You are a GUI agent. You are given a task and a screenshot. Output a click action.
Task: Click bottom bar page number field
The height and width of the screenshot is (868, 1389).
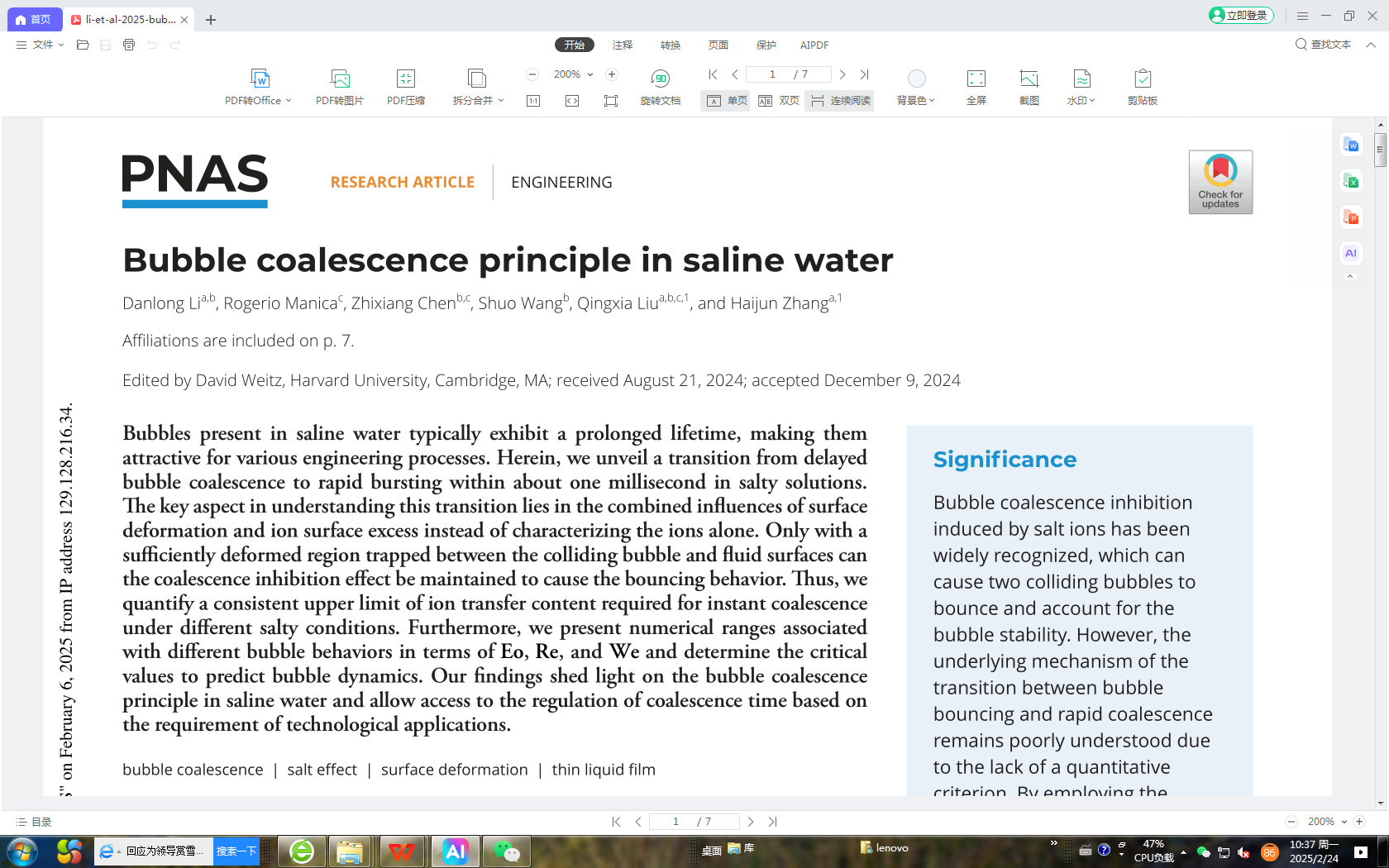coord(694,822)
